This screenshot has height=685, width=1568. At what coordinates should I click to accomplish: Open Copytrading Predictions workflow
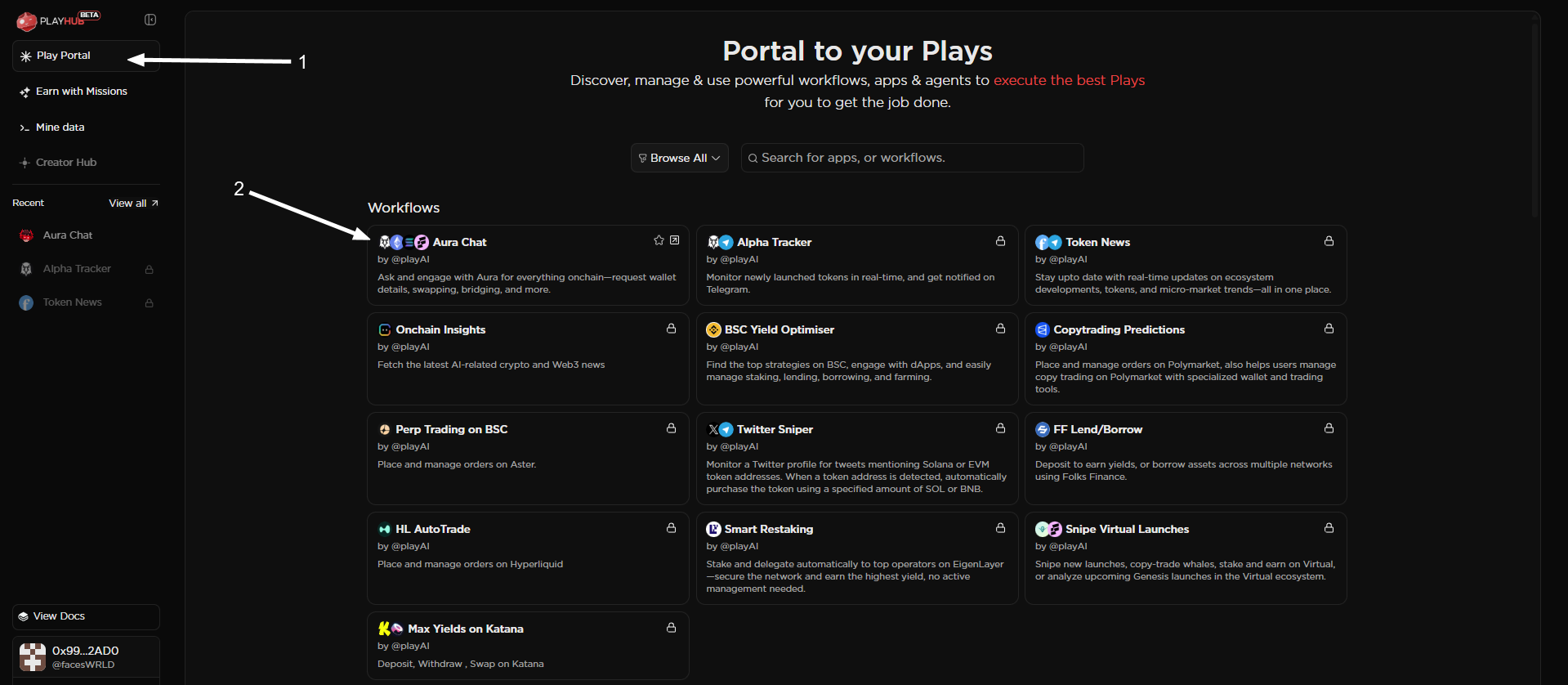pos(1186,359)
